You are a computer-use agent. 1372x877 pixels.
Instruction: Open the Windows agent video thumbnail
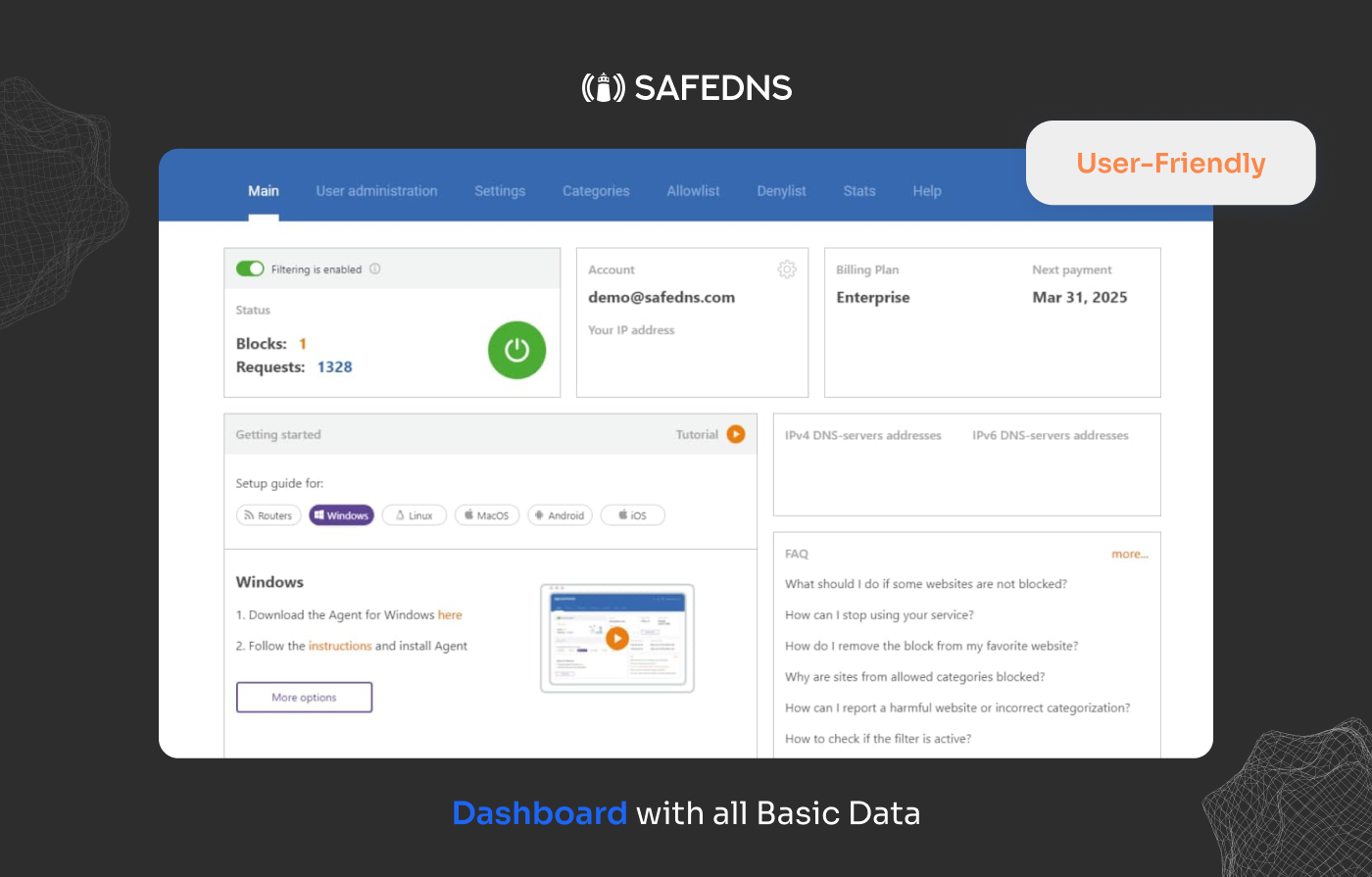(x=616, y=637)
